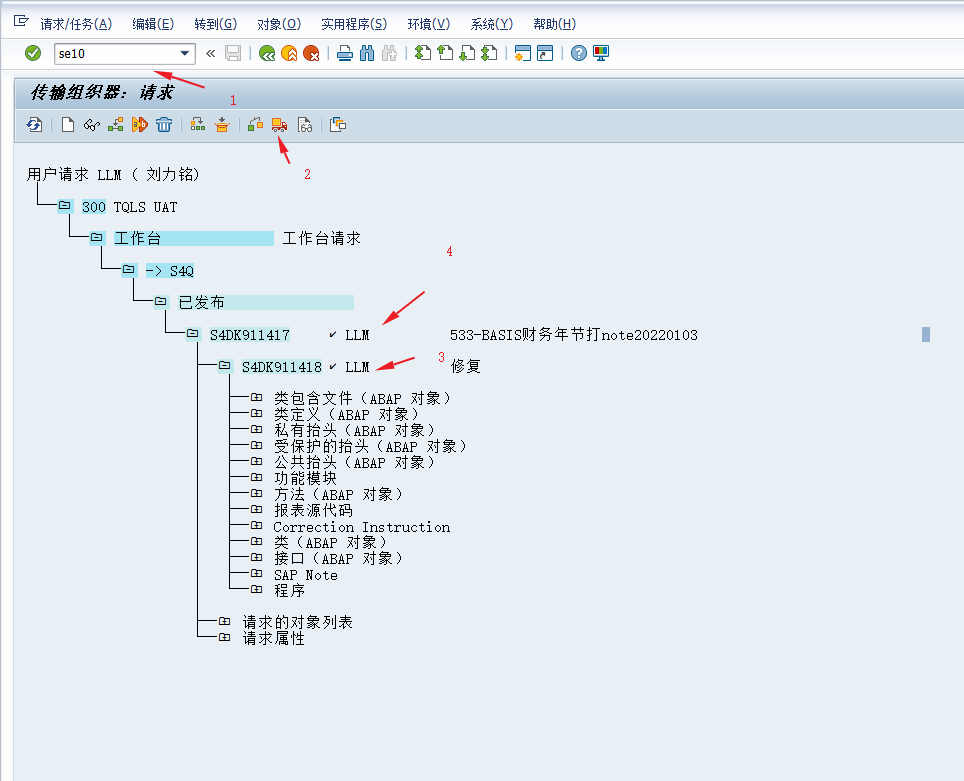Open the 转到(G) menu
964x781 pixels.
tap(215, 24)
